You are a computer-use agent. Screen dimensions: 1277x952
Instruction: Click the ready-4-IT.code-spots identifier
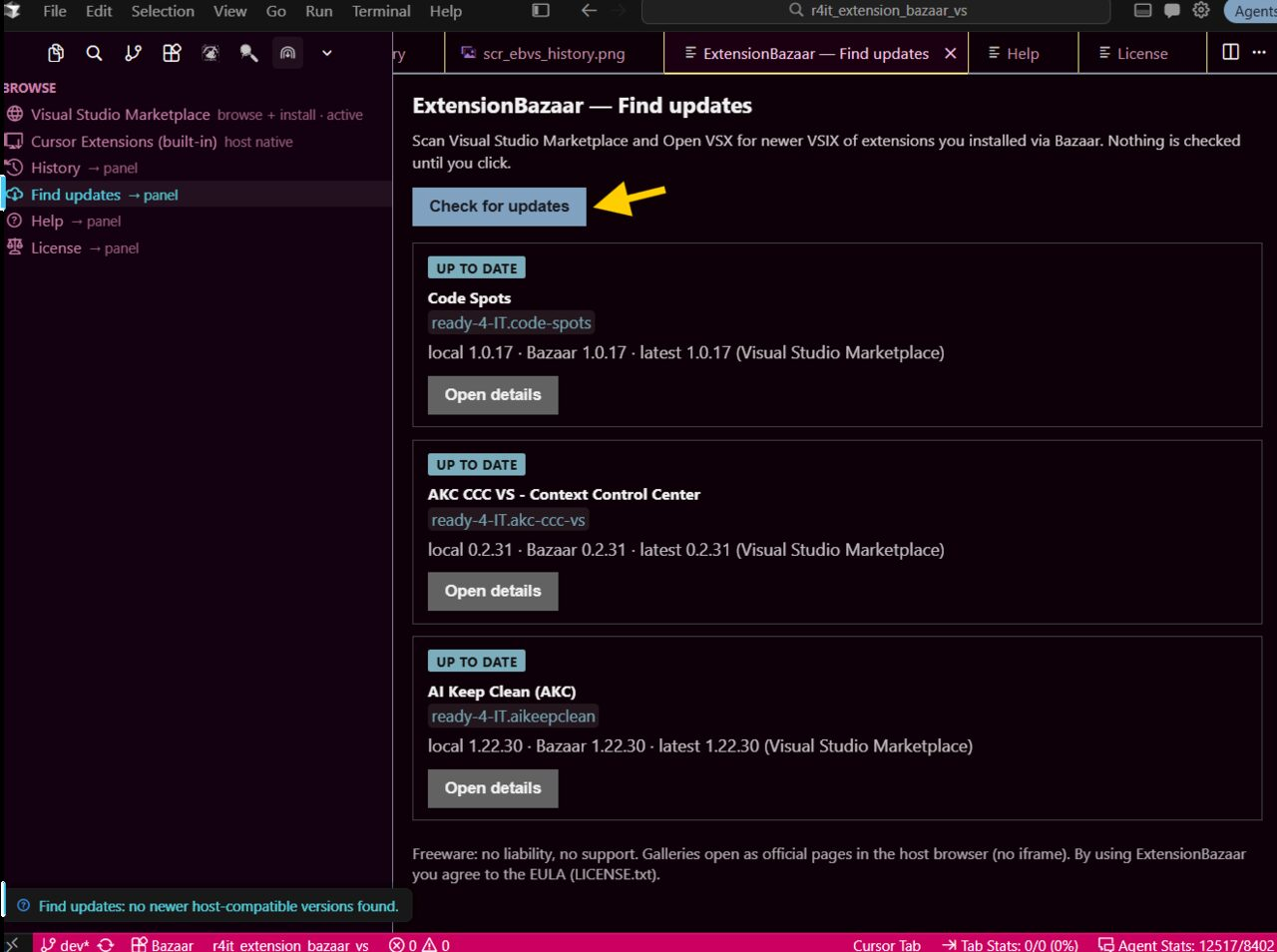click(x=511, y=323)
